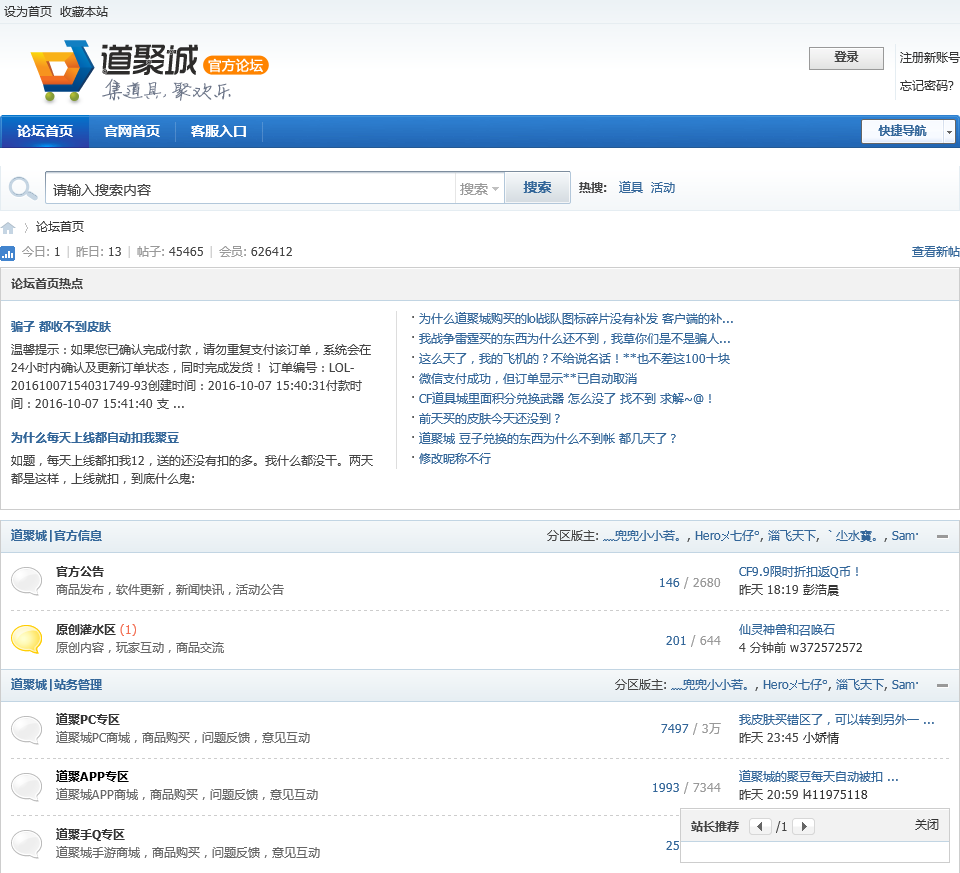Screen dimensions: 960x873
Task: Open 为什么每天上线都自动扣我聚豆 post
Action: (x=95, y=438)
